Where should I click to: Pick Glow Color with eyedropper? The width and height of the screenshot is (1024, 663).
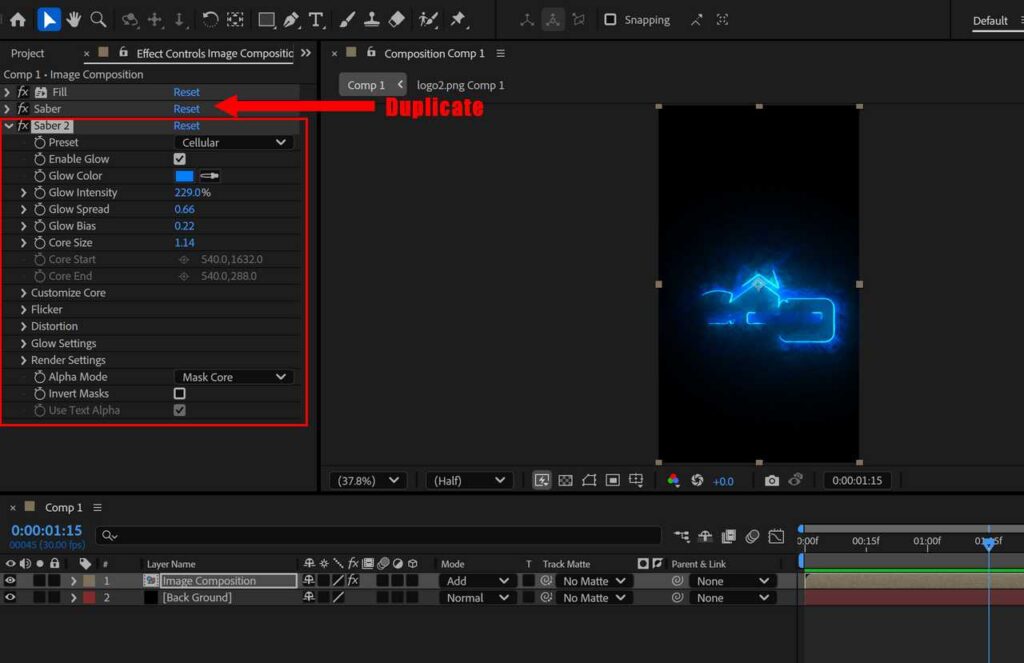(210, 176)
